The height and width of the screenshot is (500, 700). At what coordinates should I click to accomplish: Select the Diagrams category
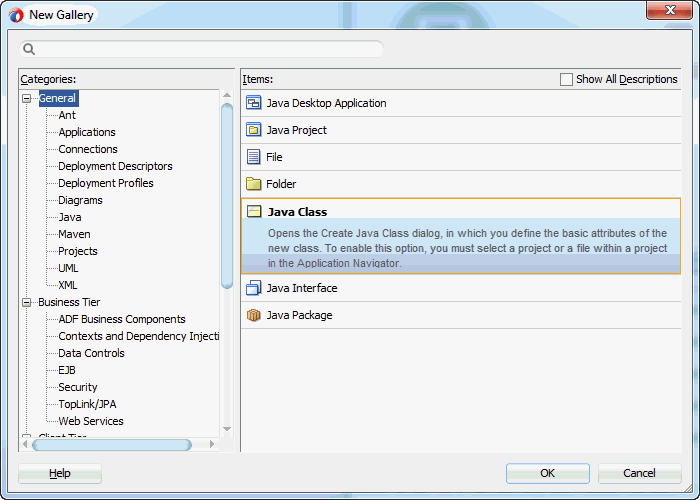pos(80,200)
